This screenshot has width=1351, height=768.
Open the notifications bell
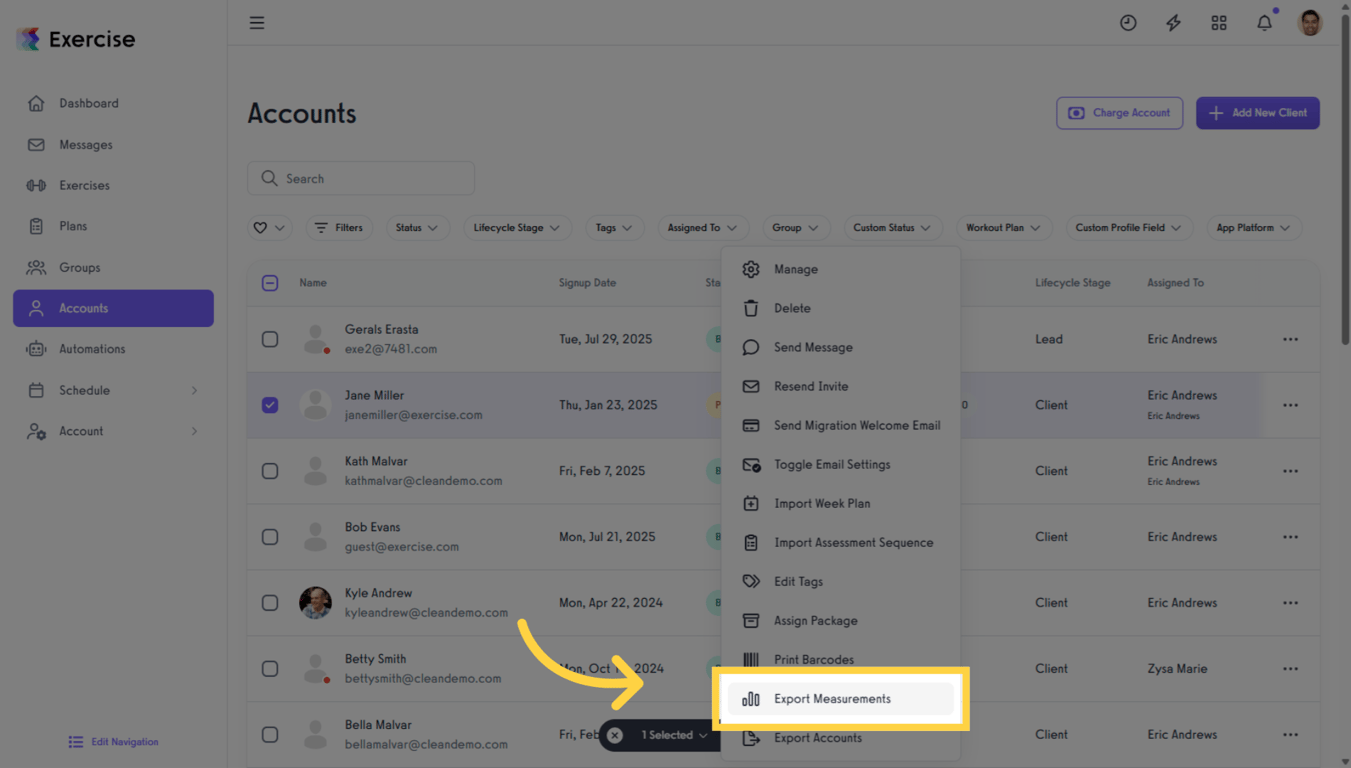1263,22
